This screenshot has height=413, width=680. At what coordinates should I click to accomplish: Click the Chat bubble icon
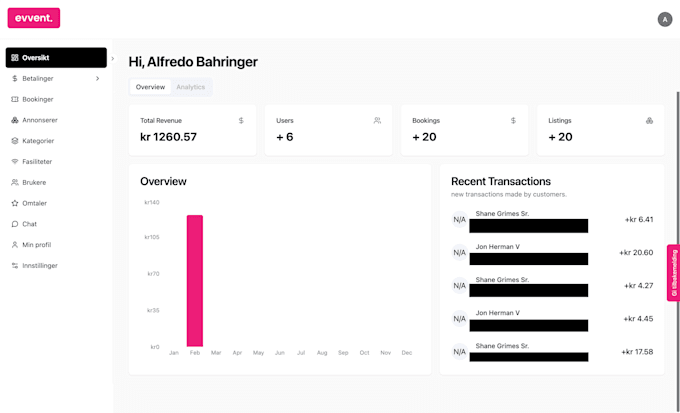14,224
